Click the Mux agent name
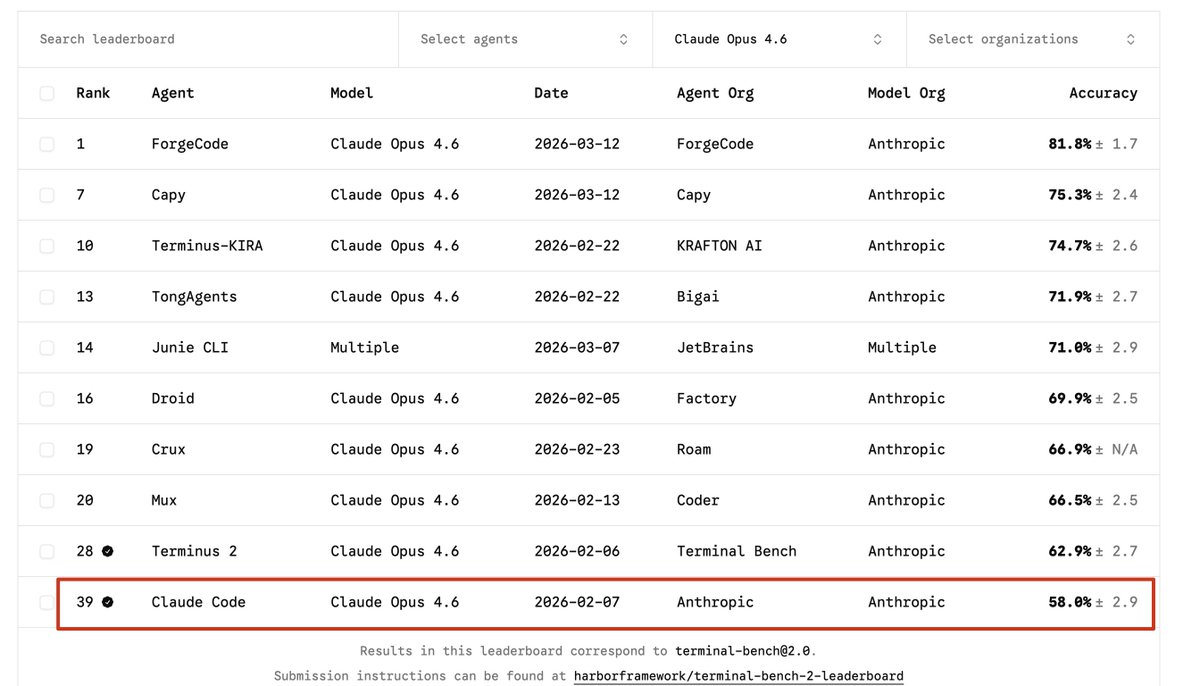This screenshot has width=1200, height=686. tap(164, 501)
